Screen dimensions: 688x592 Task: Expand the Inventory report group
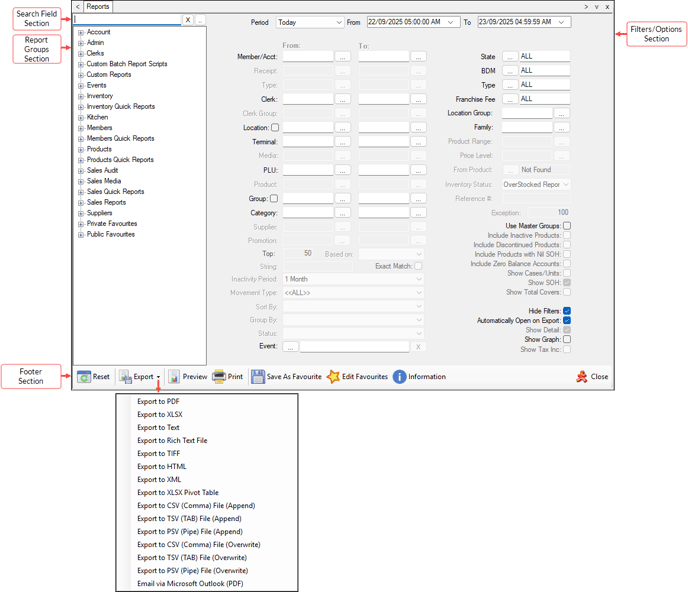(80, 96)
